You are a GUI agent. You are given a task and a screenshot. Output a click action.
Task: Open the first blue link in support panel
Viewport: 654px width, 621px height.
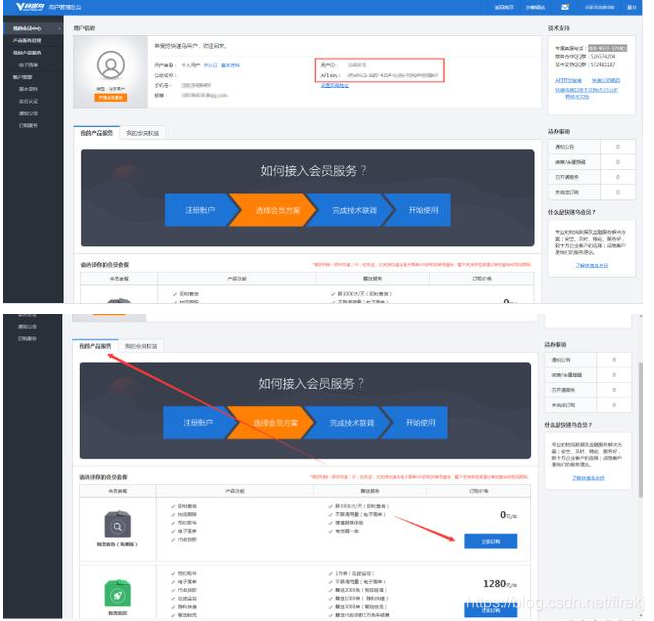click(x=568, y=80)
